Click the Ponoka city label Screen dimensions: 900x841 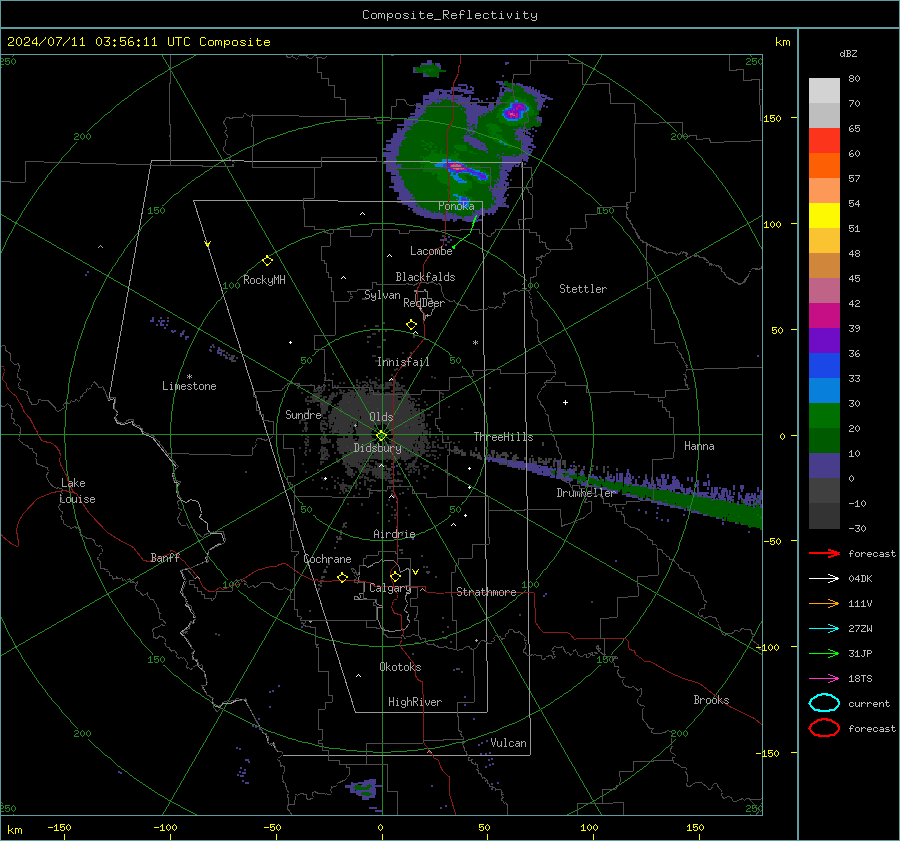point(456,206)
